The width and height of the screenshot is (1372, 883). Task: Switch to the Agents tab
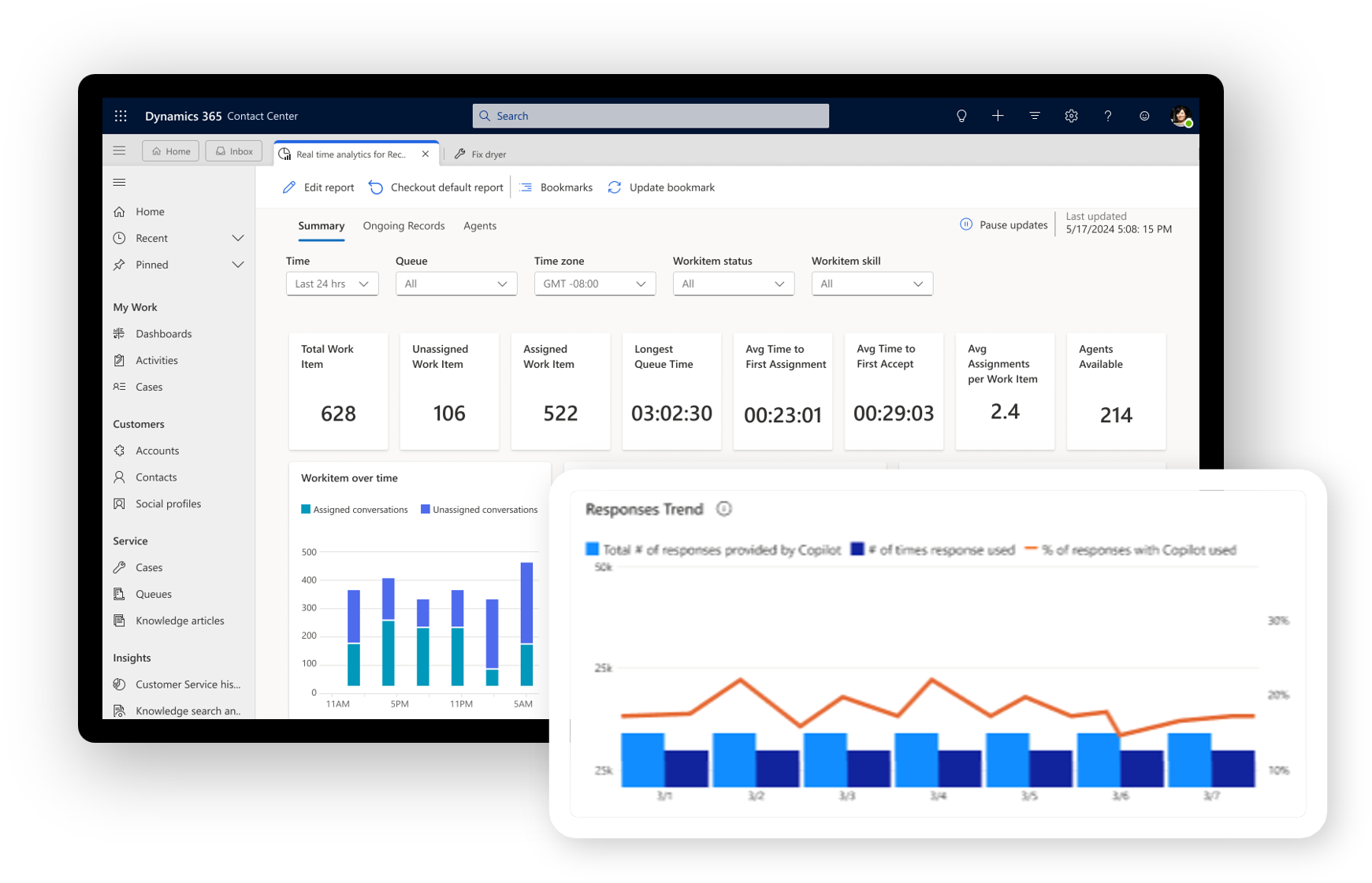click(x=480, y=225)
